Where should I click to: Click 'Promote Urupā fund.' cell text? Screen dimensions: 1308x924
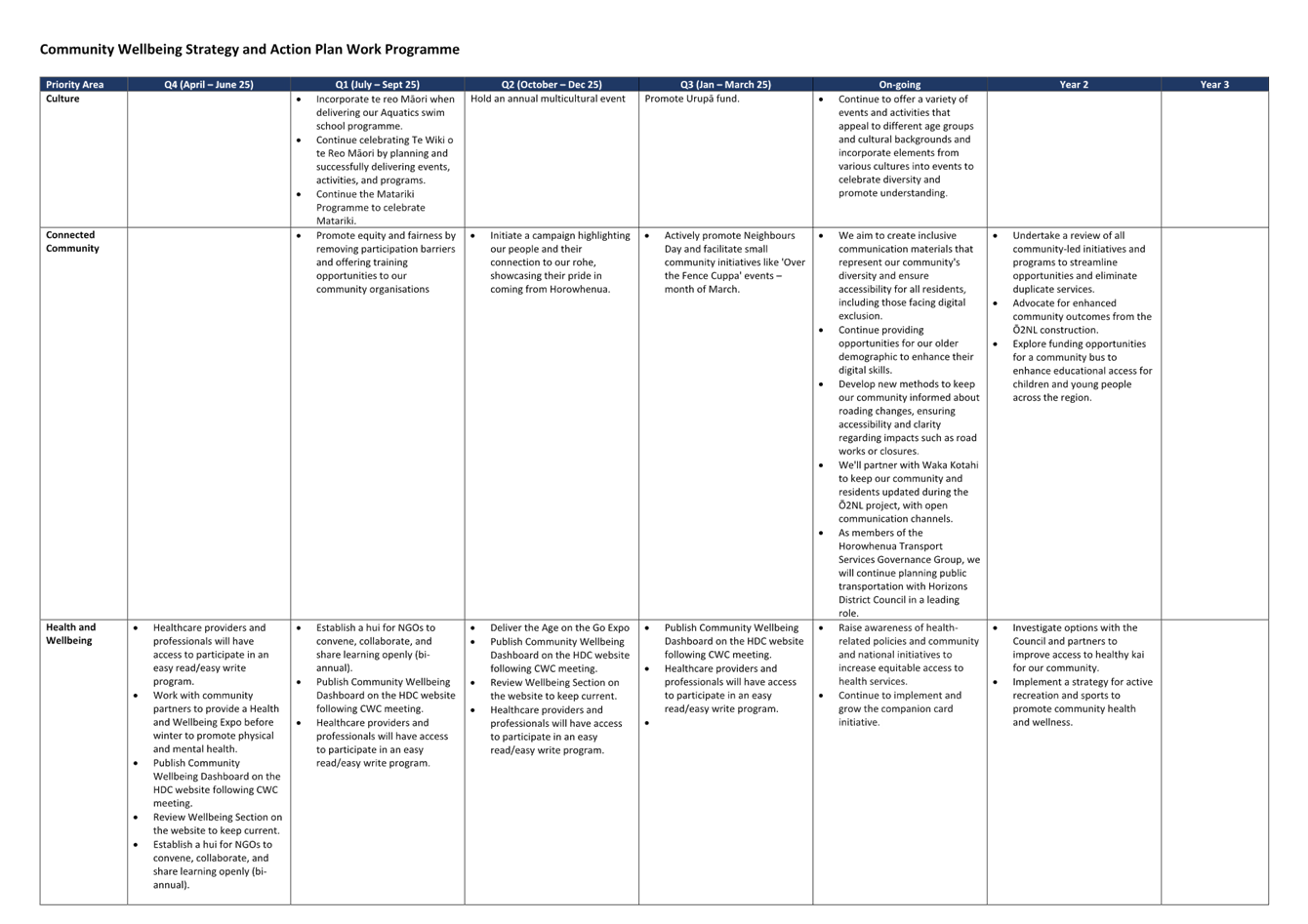click(692, 99)
